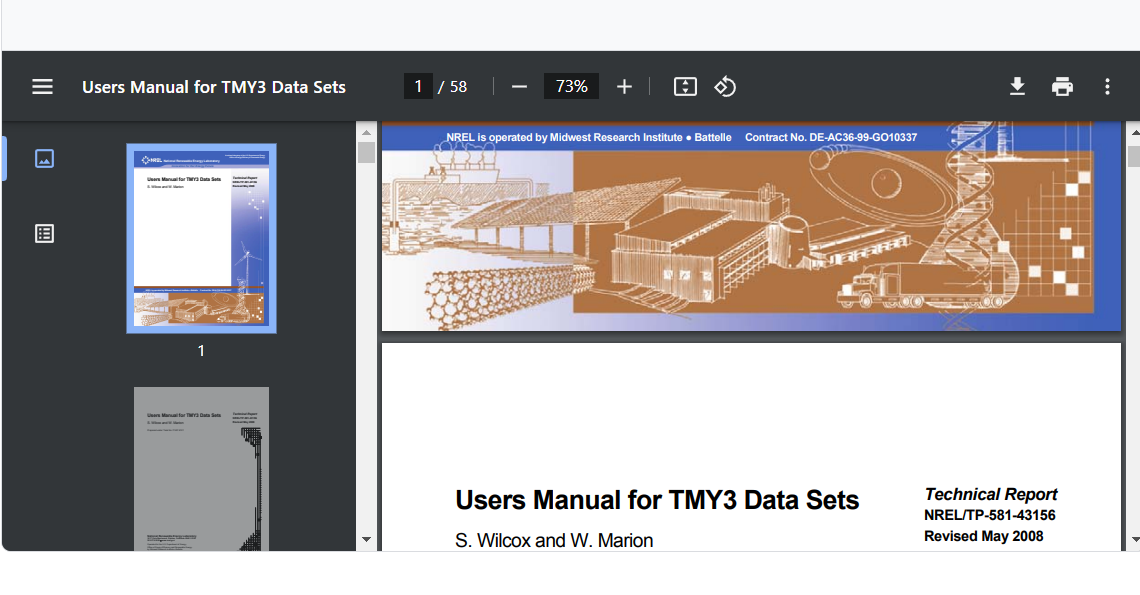Click the document scrollbar up arrow
This screenshot has height=595, width=1140.
pos(1133,132)
